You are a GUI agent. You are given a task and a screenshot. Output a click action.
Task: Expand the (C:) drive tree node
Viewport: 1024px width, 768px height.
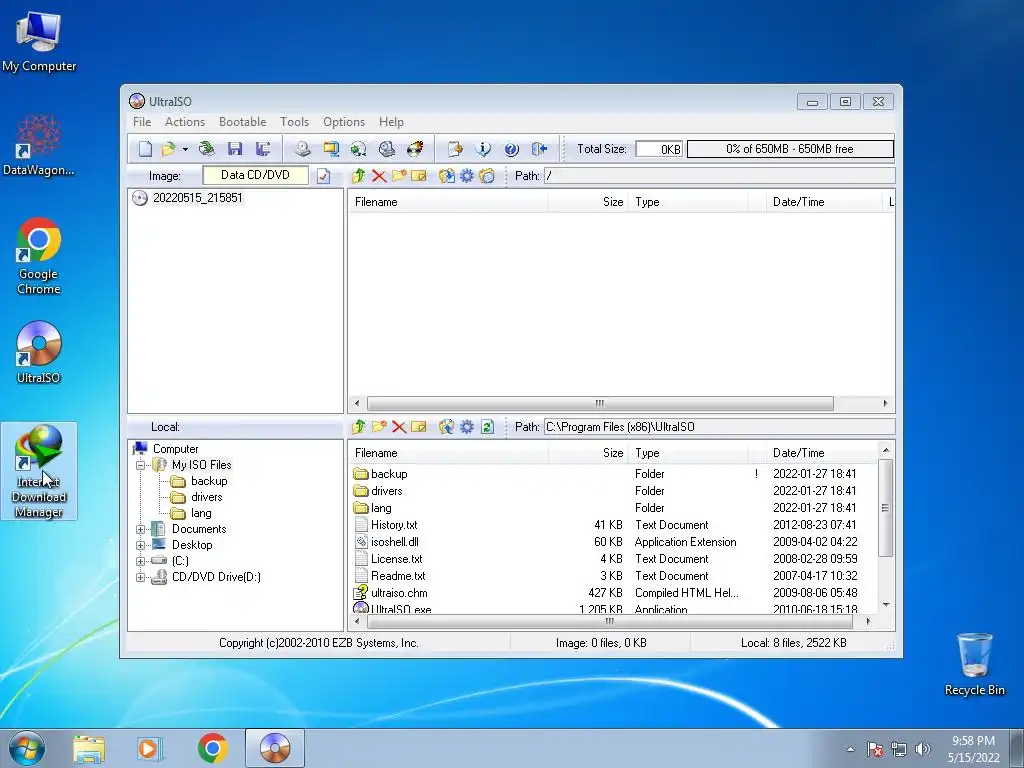[140, 561]
